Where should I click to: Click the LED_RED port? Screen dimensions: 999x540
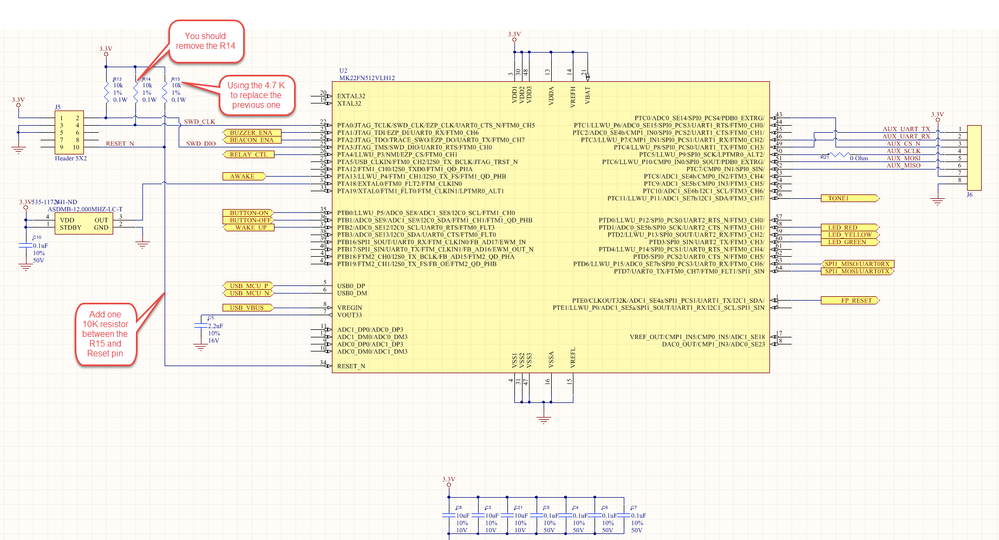pos(850,227)
